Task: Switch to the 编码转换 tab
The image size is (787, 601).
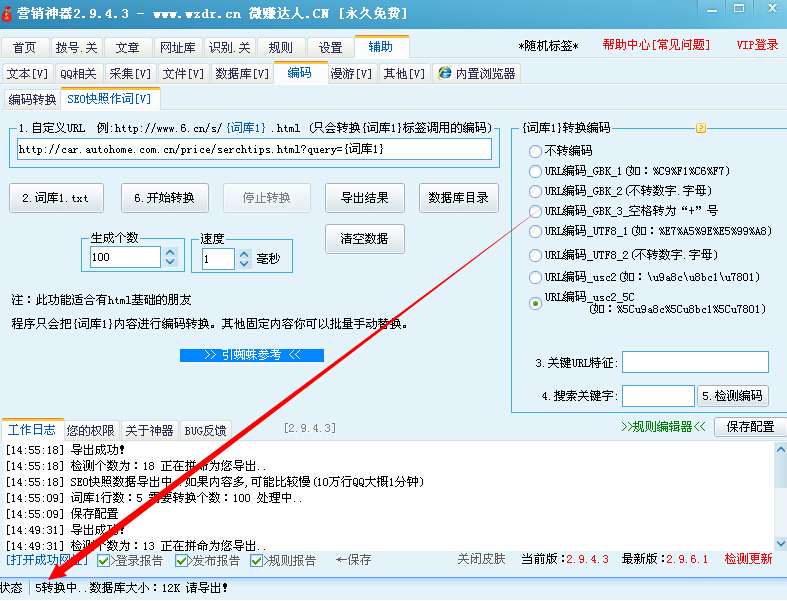Action: click(x=32, y=99)
